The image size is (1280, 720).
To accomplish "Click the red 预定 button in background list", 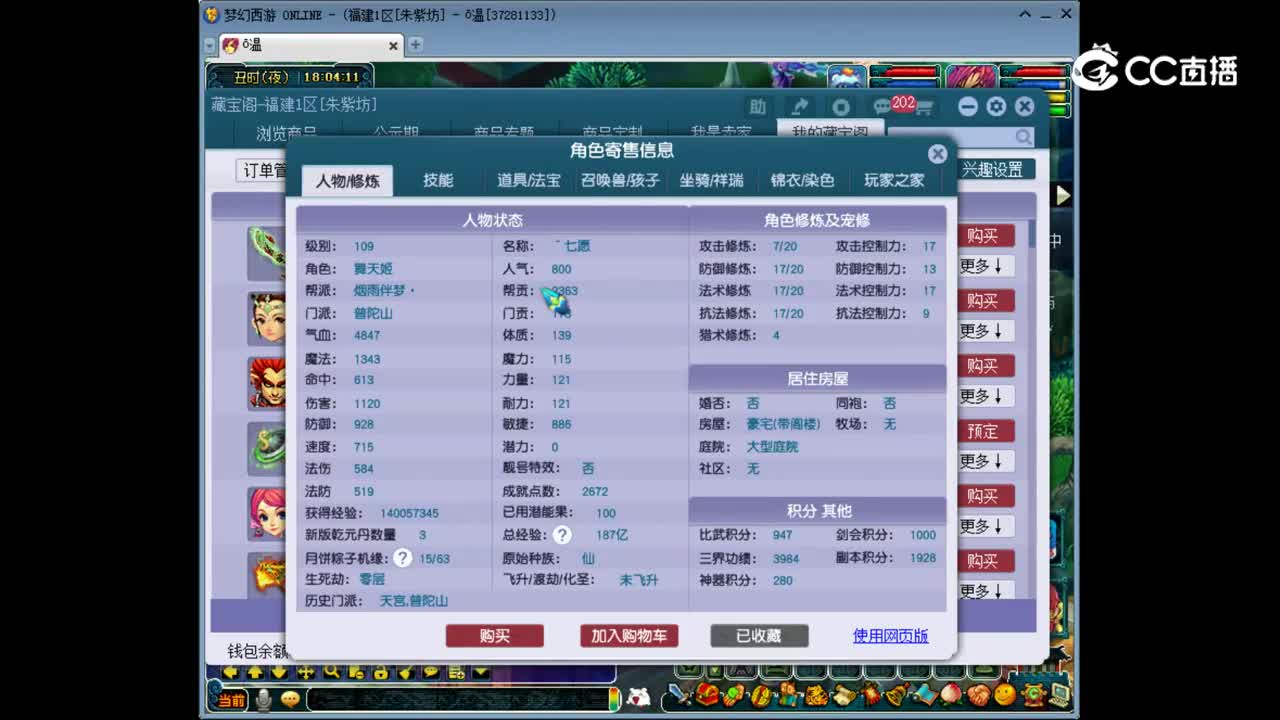I will (x=983, y=431).
